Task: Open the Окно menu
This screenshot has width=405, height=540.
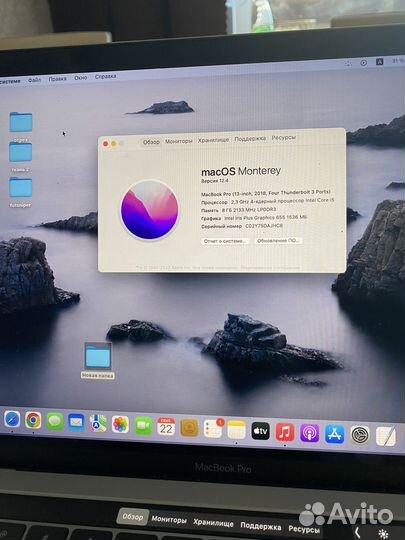Action: [x=81, y=78]
